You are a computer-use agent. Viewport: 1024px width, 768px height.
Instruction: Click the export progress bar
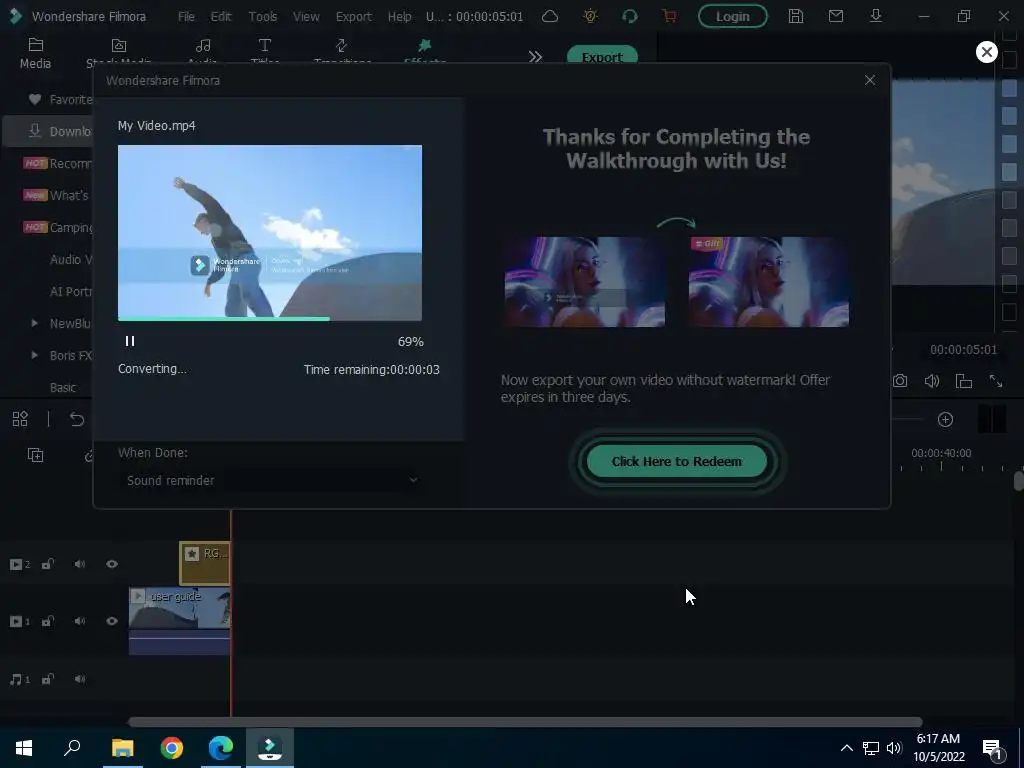[x=270, y=319]
